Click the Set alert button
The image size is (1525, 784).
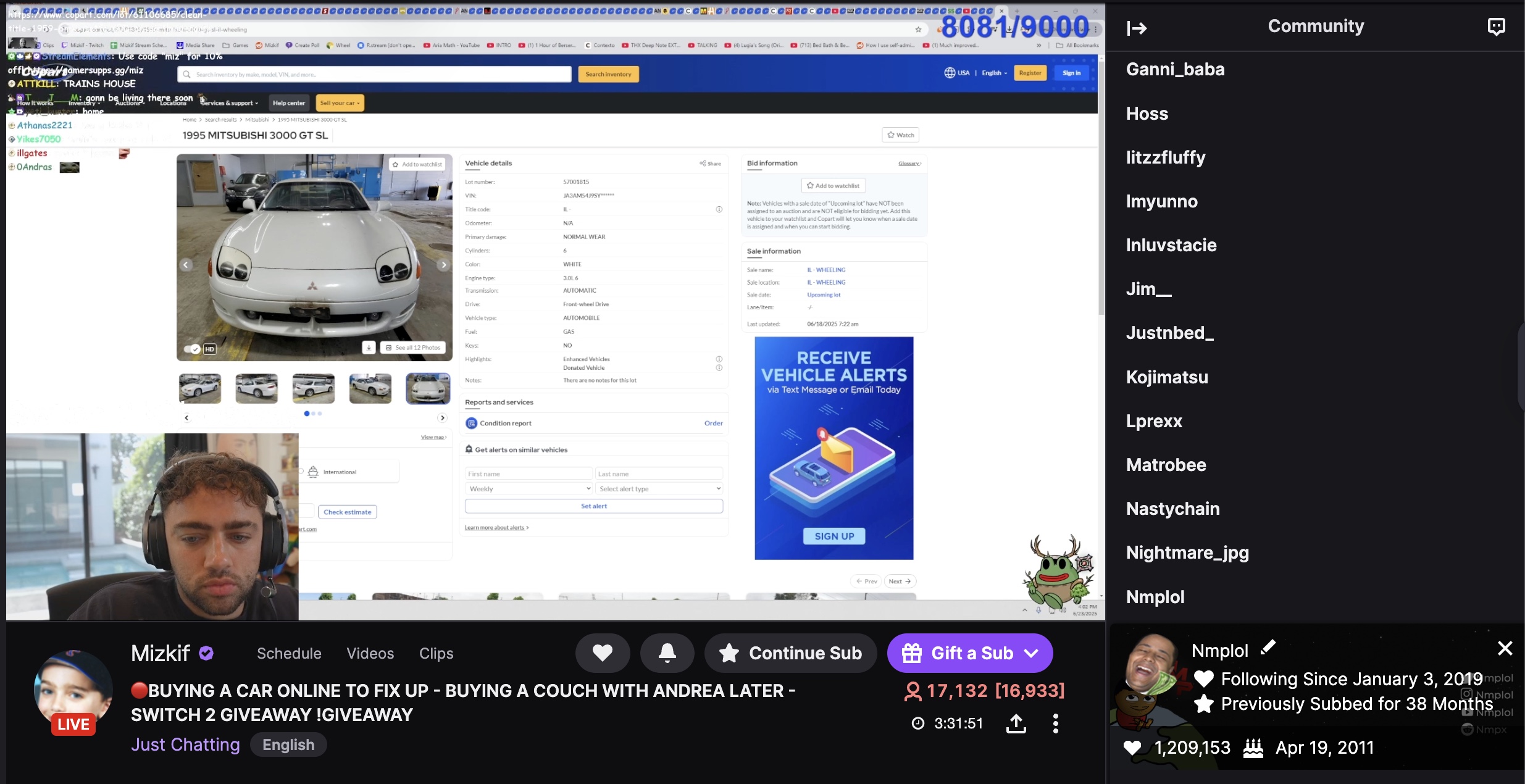pyautogui.click(x=594, y=506)
